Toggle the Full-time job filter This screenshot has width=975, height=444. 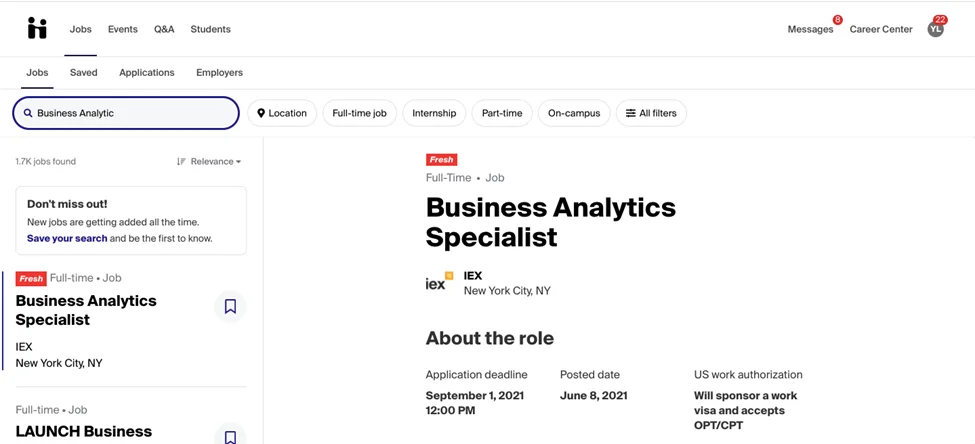[359, 113]
